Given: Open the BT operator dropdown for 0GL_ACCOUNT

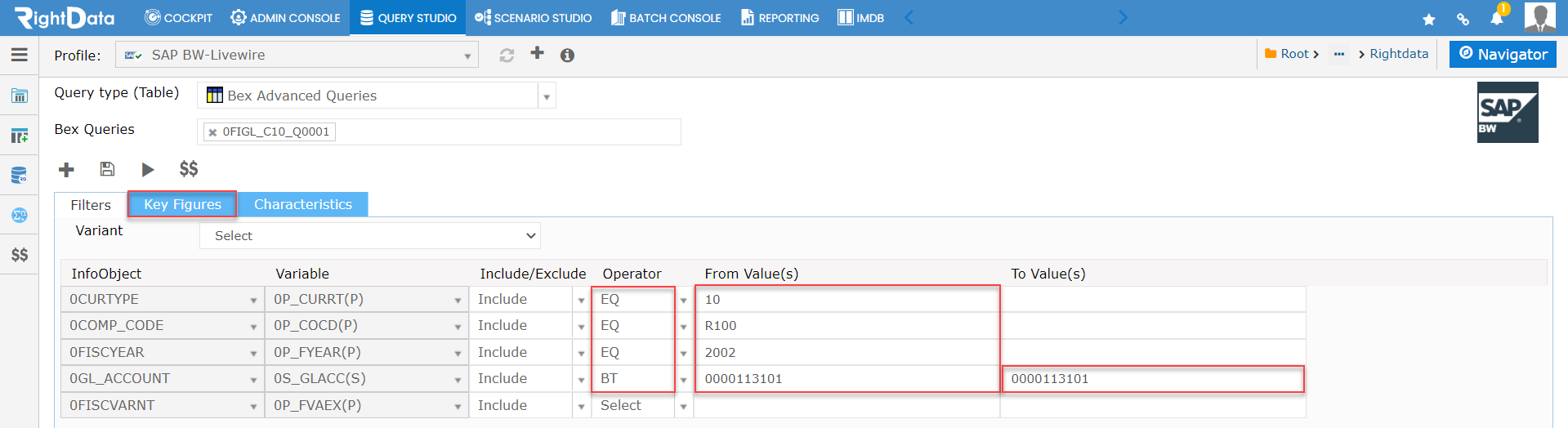Looking at the screenshot, I should tap(643, 379).
